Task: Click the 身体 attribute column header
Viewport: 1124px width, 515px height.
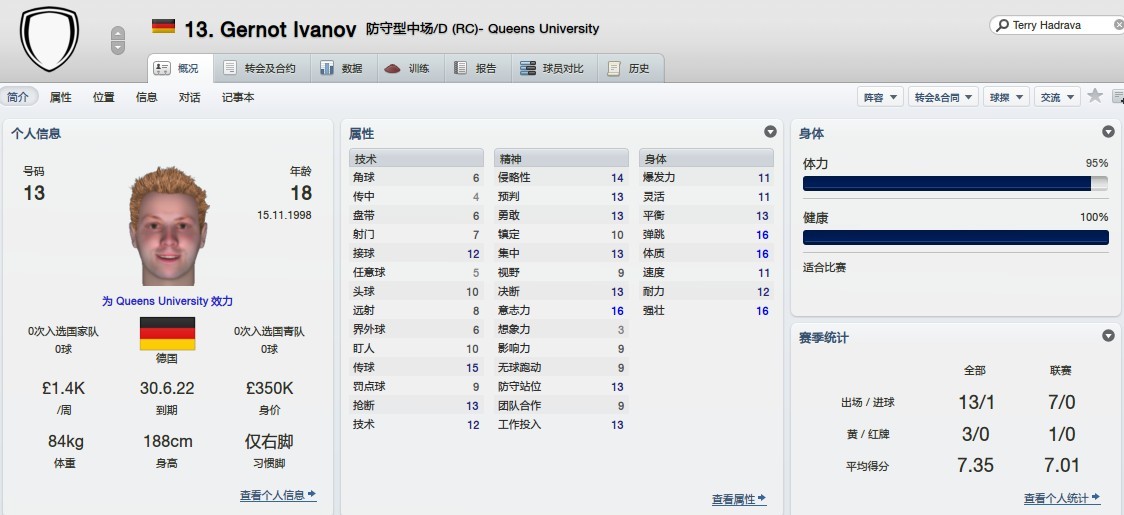Action: [706, 159]
